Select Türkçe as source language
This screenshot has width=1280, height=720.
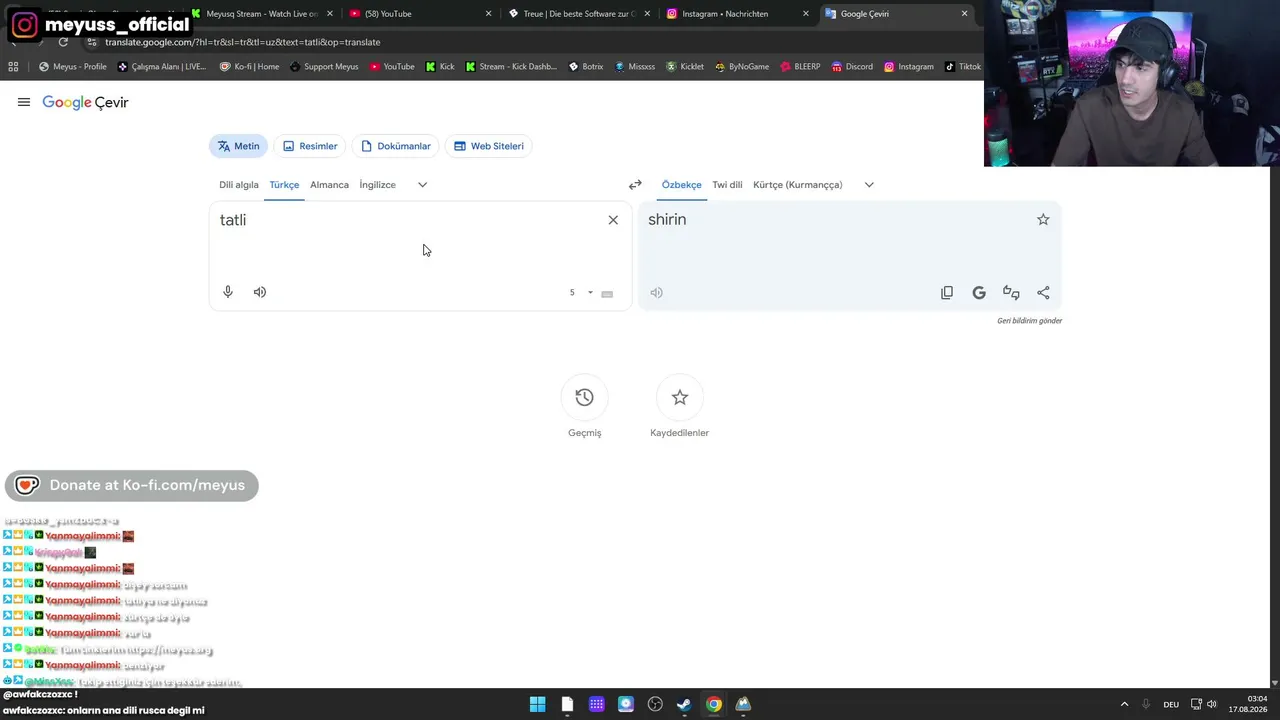point(284,185)
